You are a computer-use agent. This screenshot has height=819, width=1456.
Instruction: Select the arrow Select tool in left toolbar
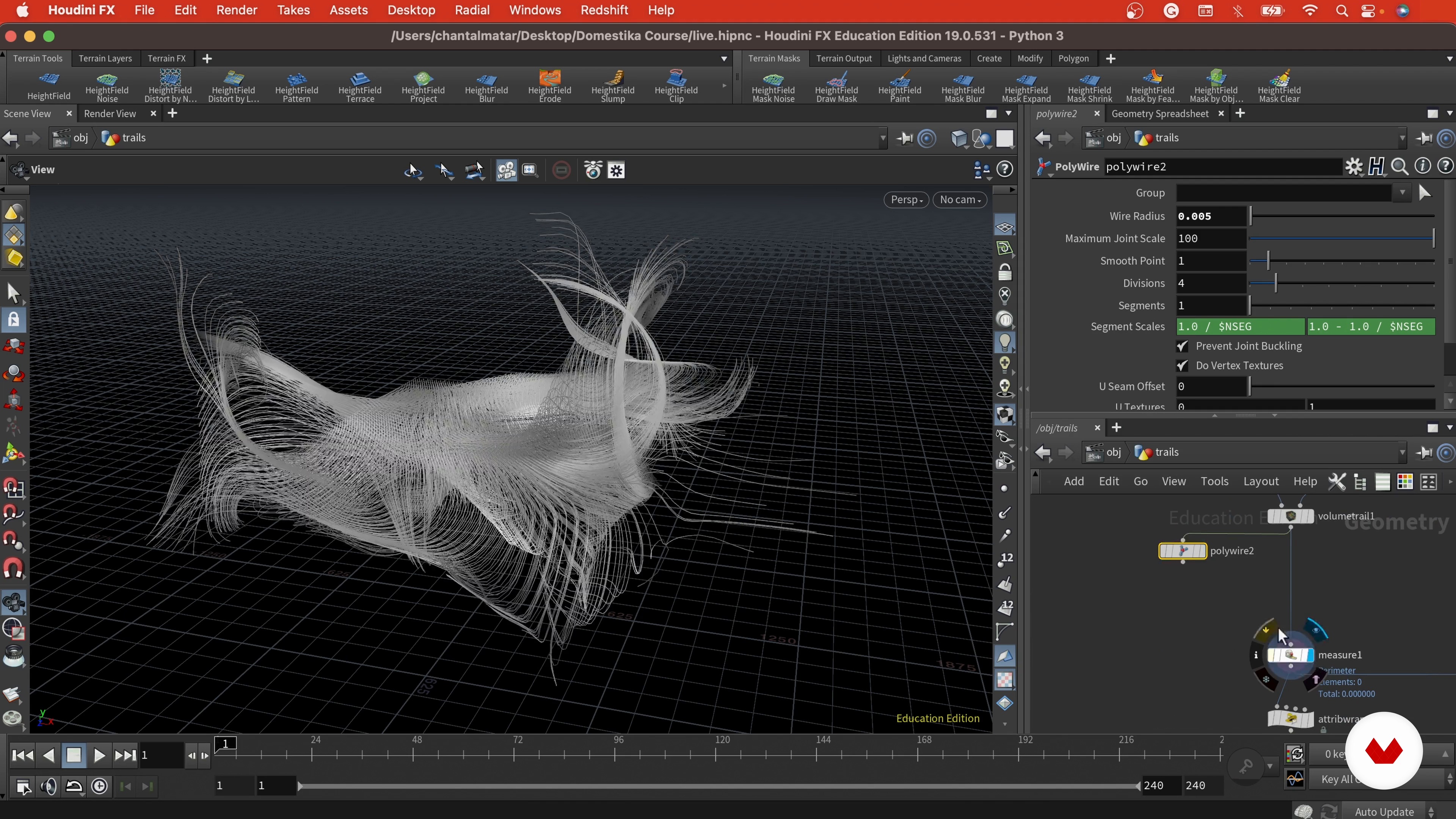tap(14, 293)
